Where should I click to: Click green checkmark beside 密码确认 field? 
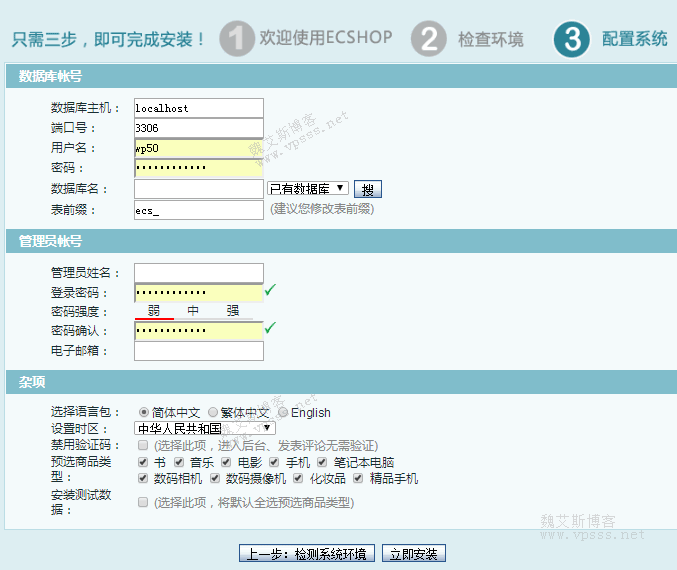270,328
